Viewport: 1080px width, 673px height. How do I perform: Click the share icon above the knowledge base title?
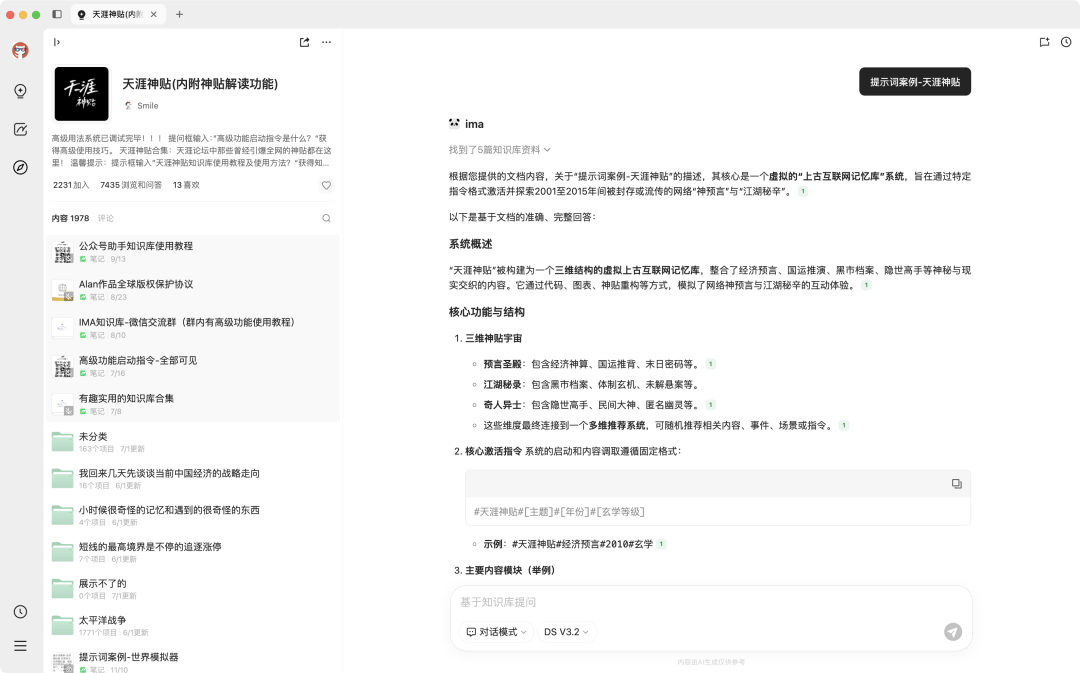[x=303, y=42]
